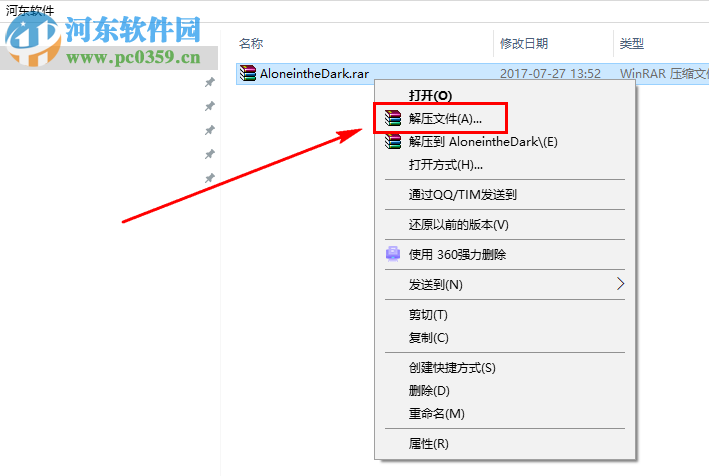The height and width of the screenshot is (476, 709).
Task: Choose 重命名(M) menu entry
Action: pyautogui.click(x=437, y=413)
